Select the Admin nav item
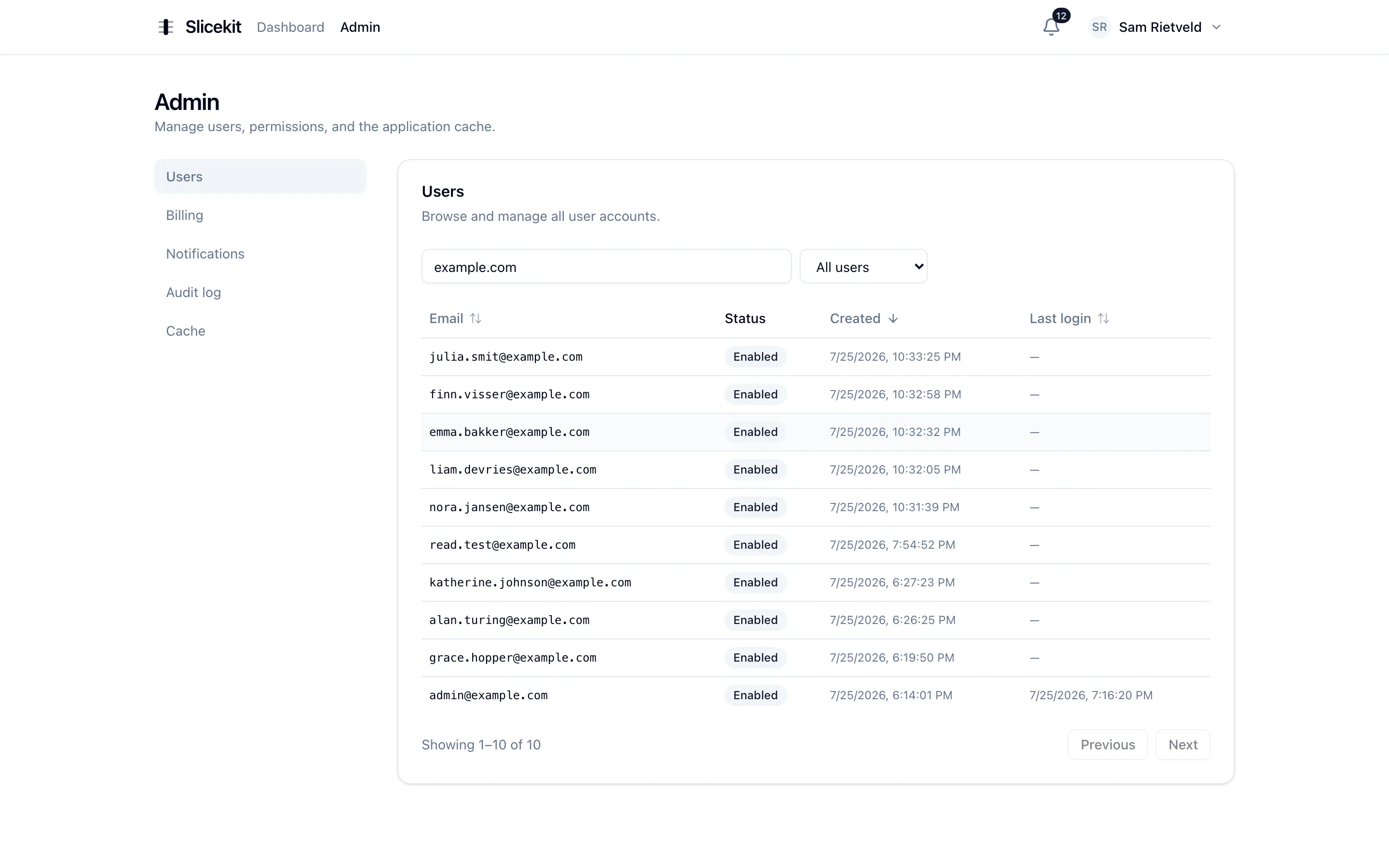Viewport: 1389px width, 868px height. tap(360, 27)
